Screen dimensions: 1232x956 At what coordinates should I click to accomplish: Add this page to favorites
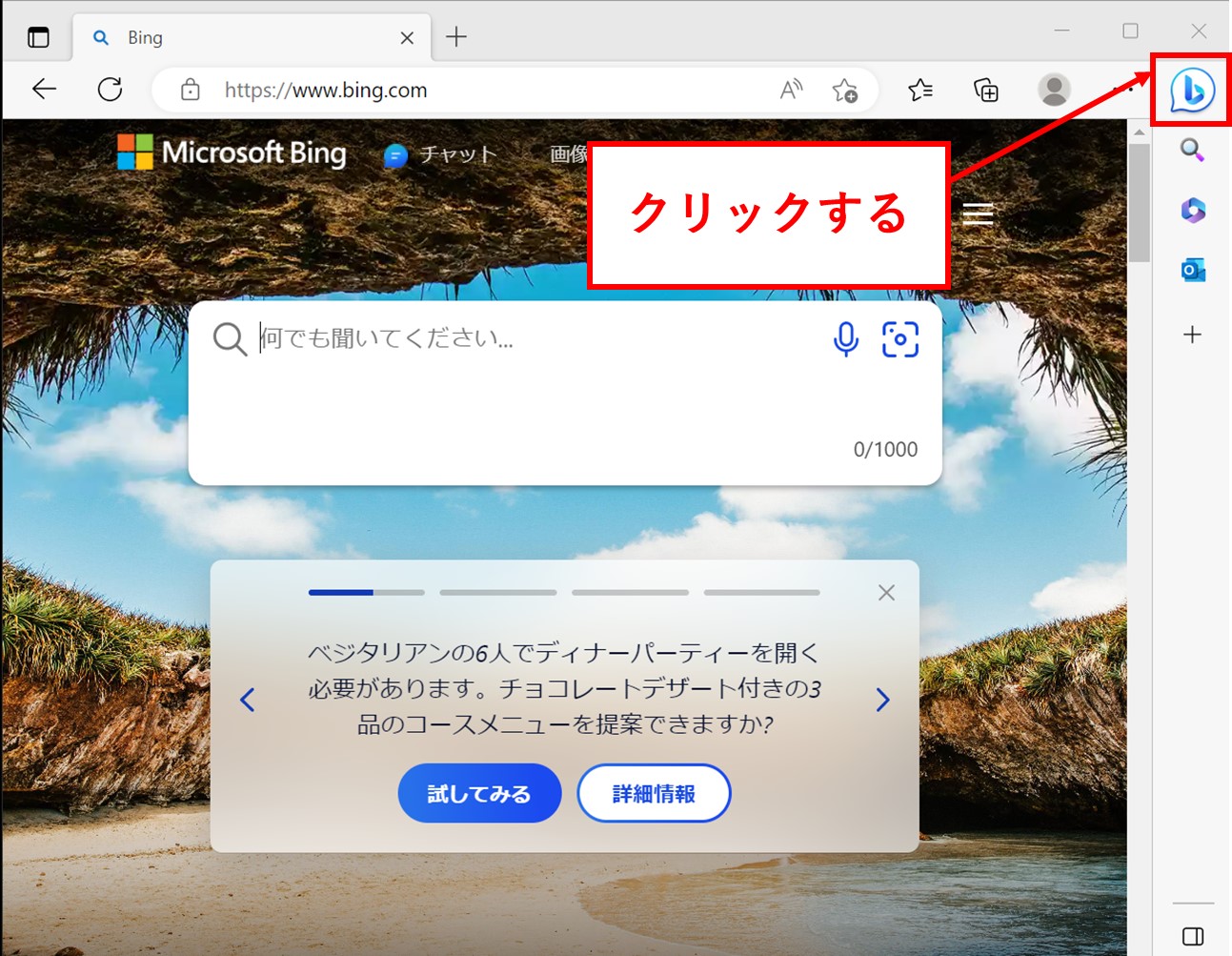(x=844, y=90)
